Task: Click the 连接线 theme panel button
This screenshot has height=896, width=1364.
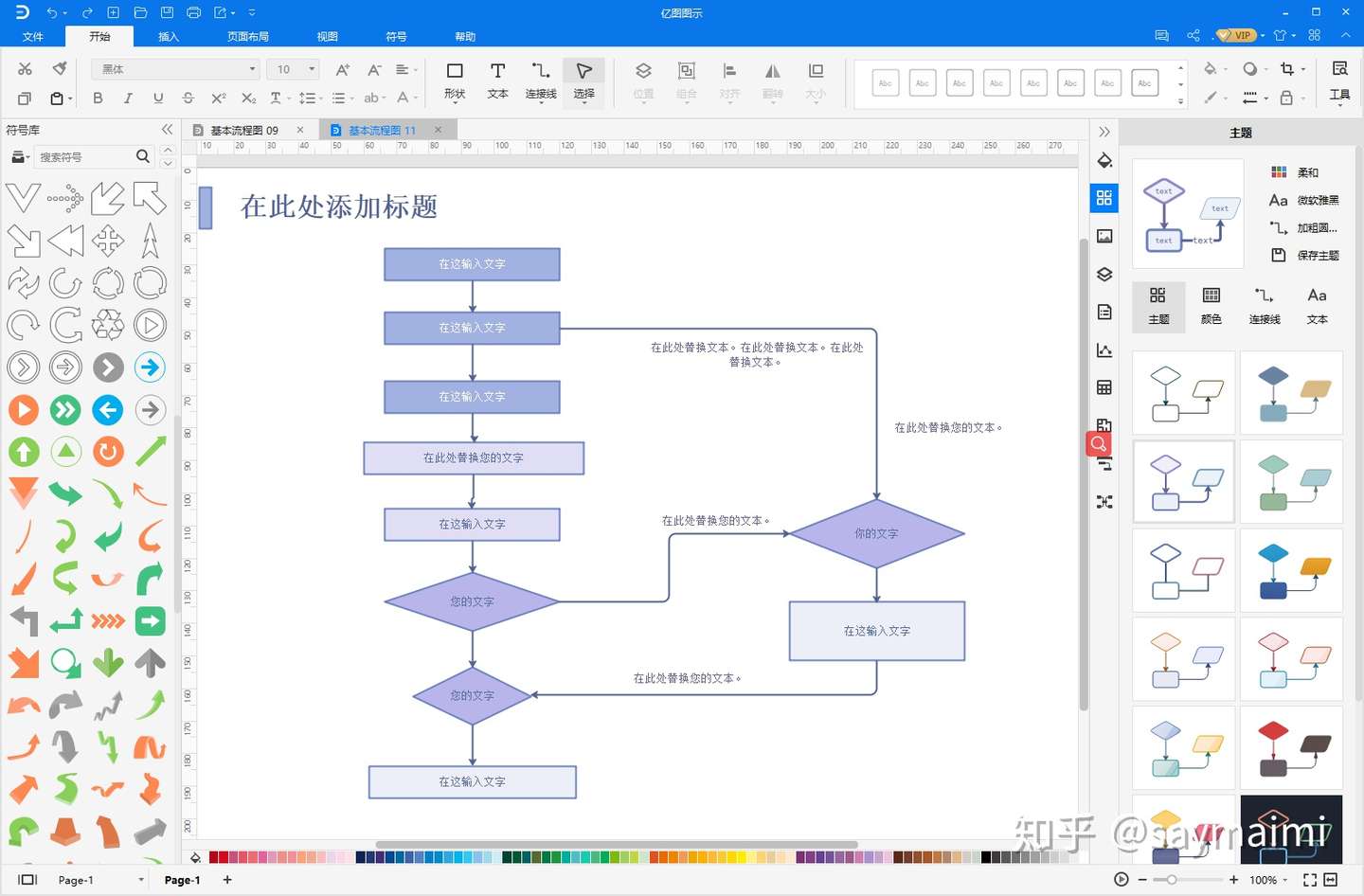Action: click(1265, 306)
